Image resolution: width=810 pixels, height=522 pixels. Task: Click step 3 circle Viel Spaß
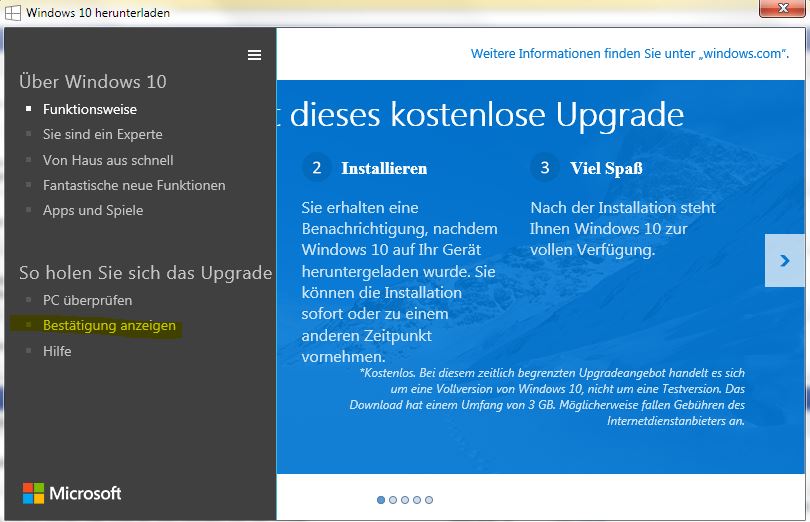tap(544, 167)
